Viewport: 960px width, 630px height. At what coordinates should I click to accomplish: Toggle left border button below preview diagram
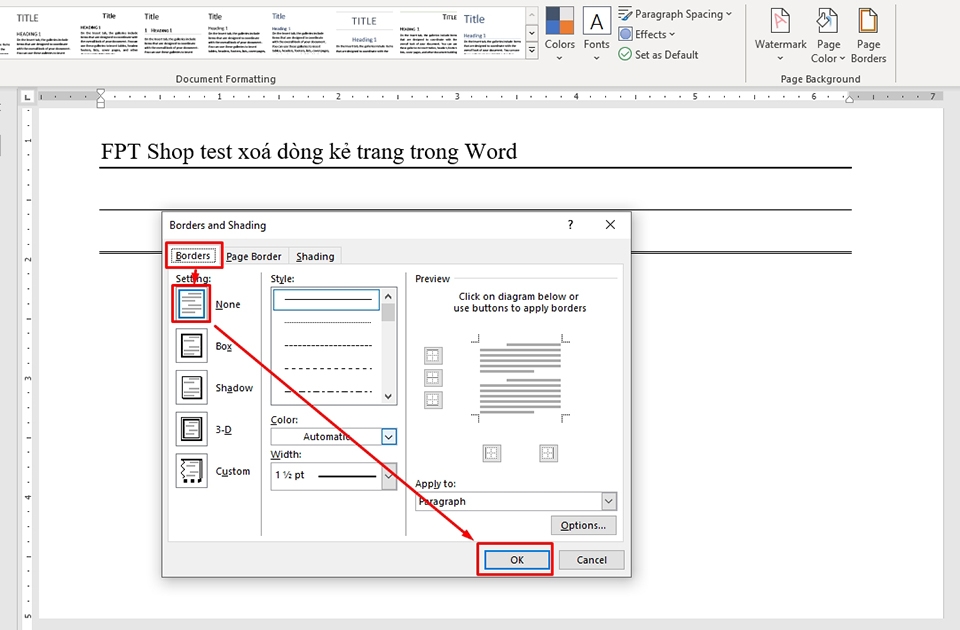(x=492, y=453)
